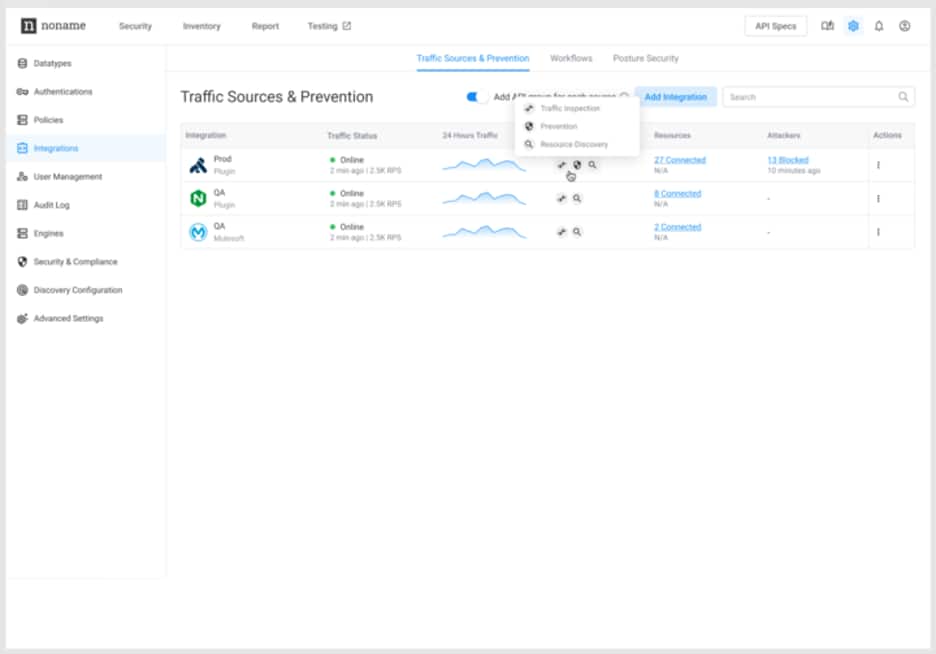
Task: Open Actions menu for QA Plugin row
Action: pyautogui.click(x=878, y=198)
